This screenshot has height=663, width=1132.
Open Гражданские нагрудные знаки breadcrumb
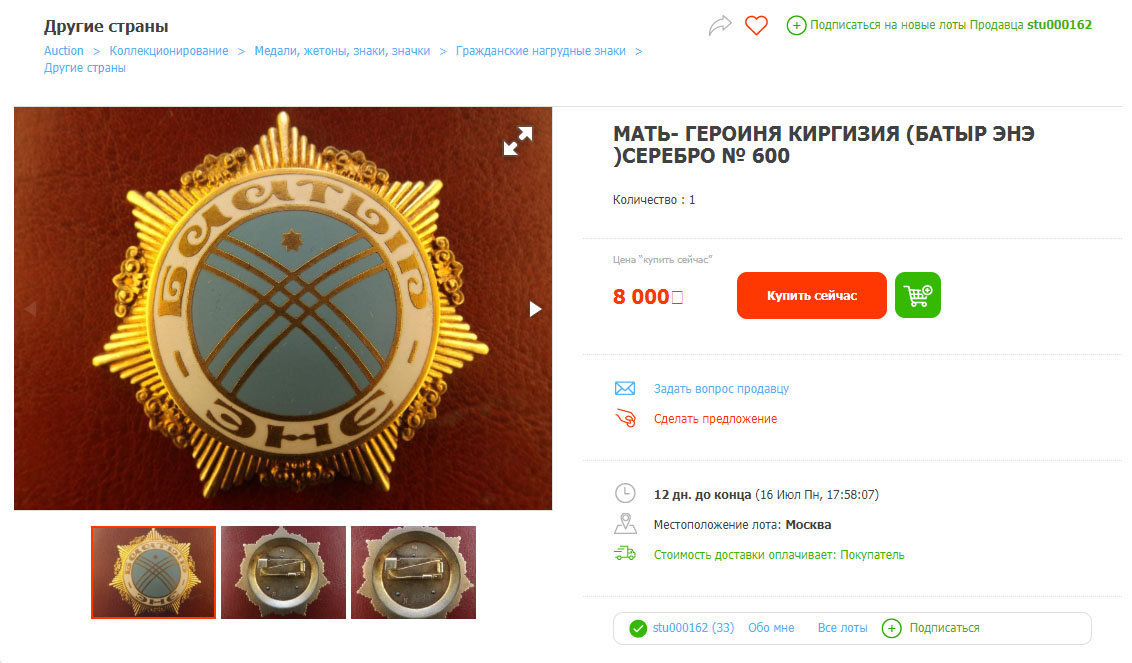tap(541, 51)
